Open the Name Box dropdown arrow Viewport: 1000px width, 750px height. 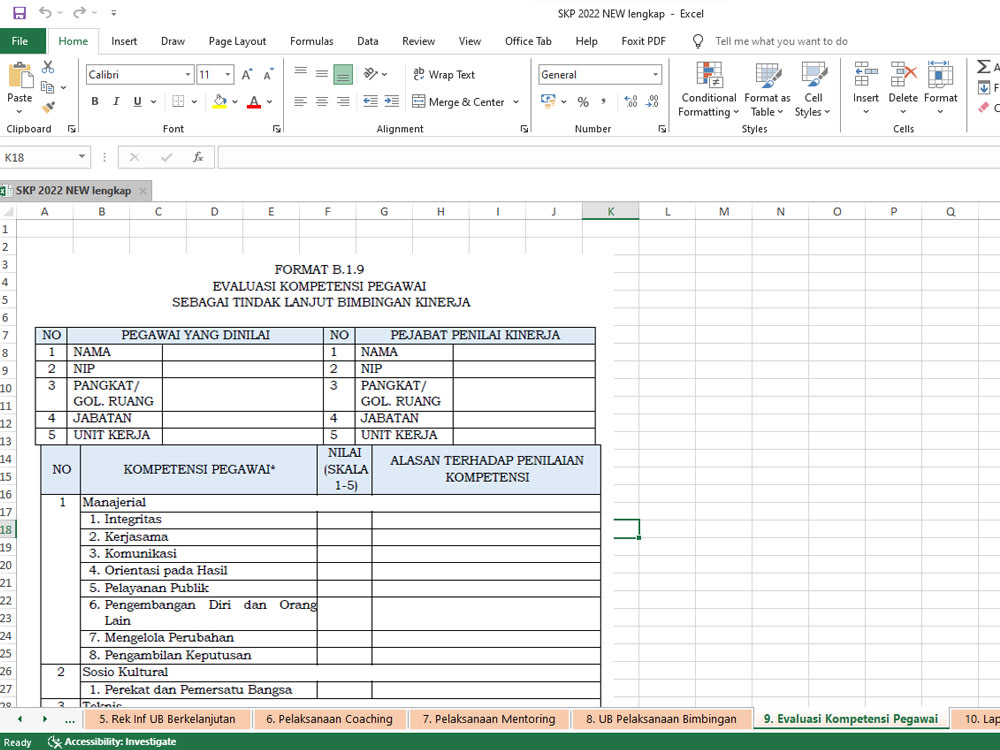click(82, 157)
